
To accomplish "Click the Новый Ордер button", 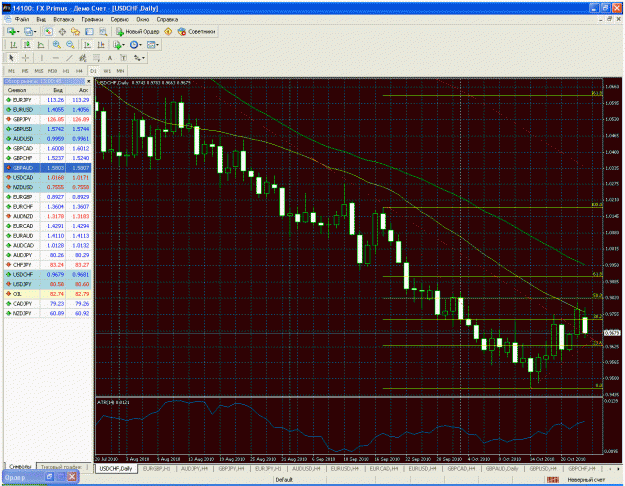I will (138, 31).
